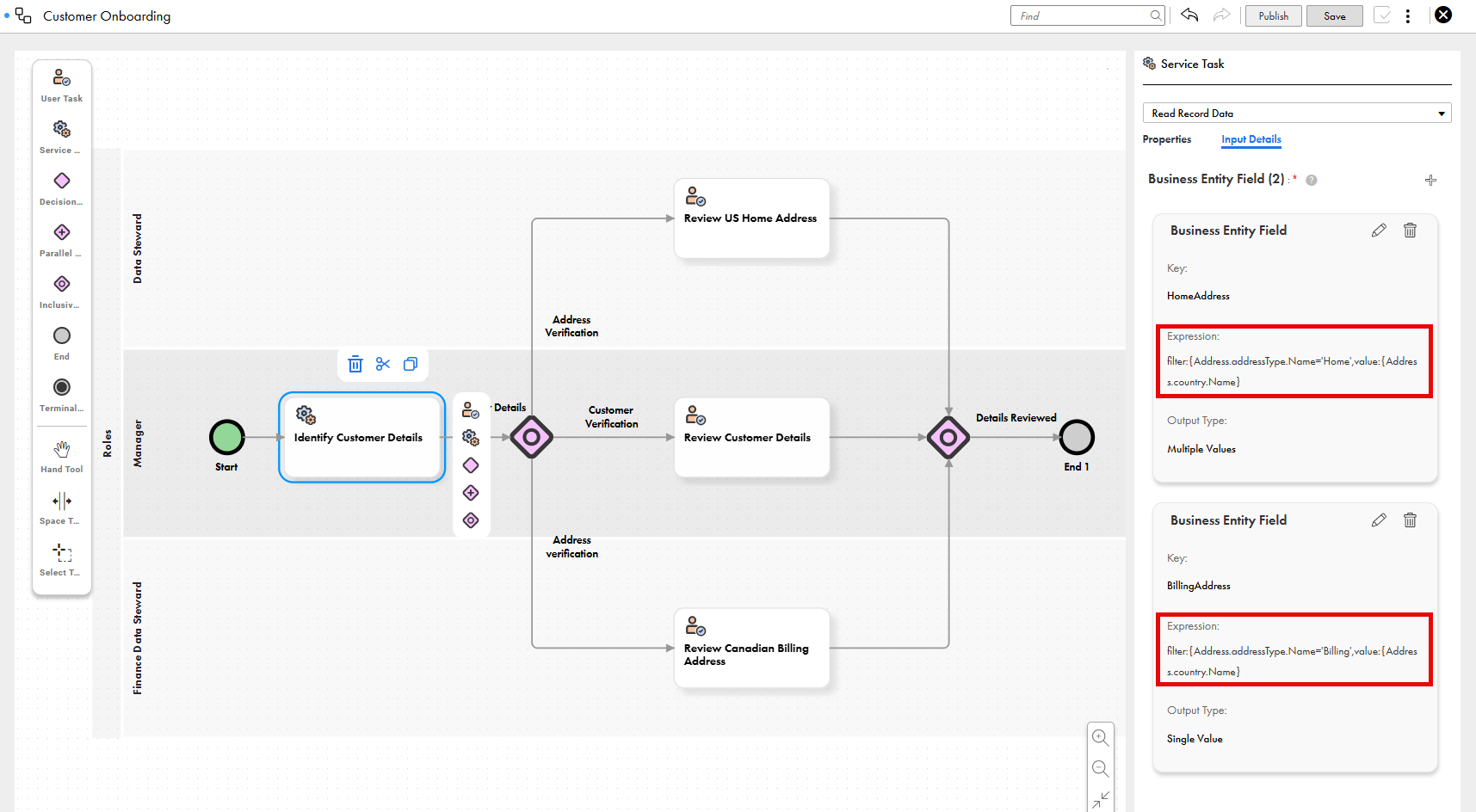The width and height of the screenshot is (1476, 812).
Task: Zoom in on the canvas
Action: tap(1100, 737)
